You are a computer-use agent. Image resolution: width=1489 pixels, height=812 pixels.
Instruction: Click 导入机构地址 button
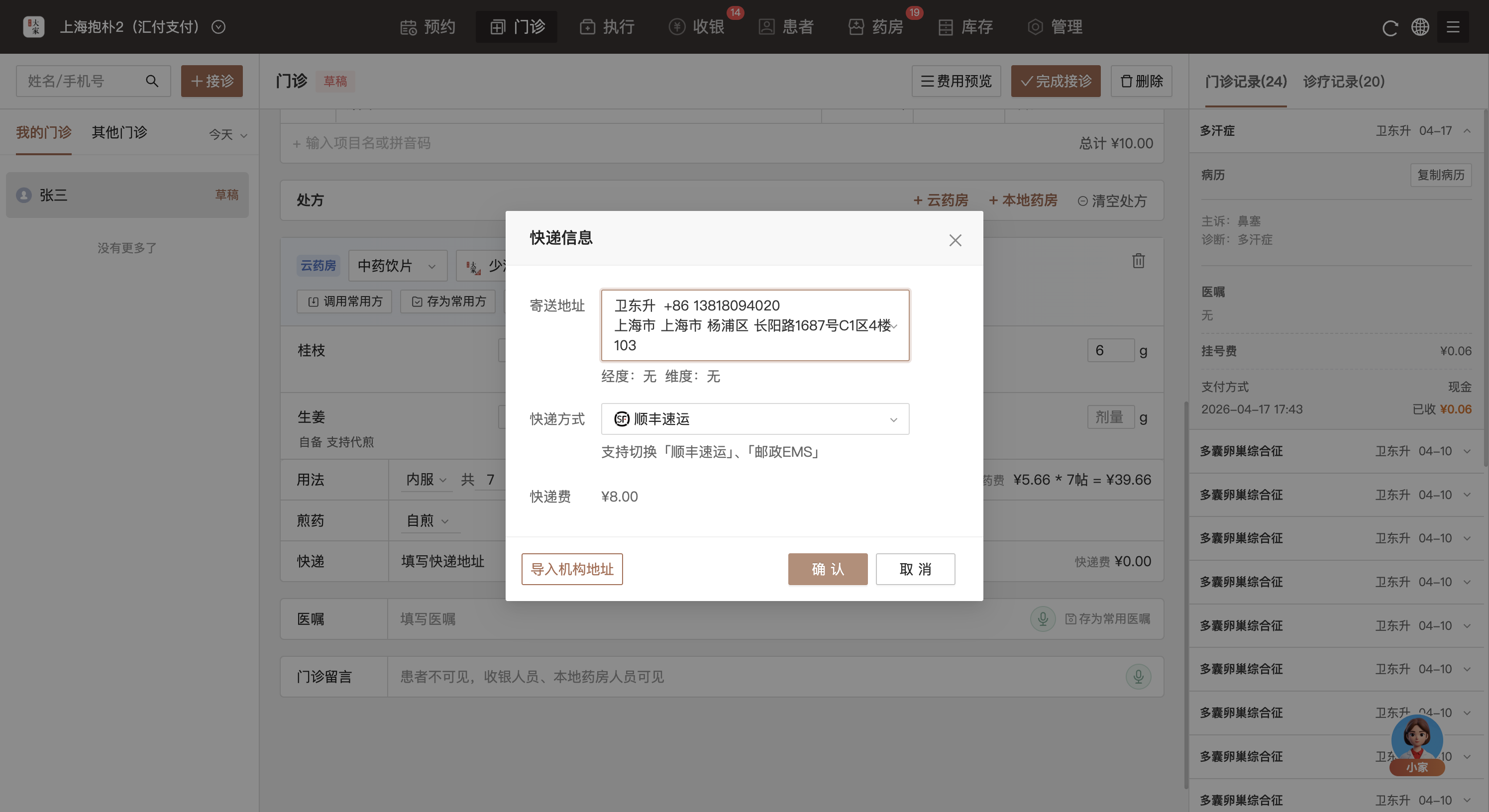[572, 569]
